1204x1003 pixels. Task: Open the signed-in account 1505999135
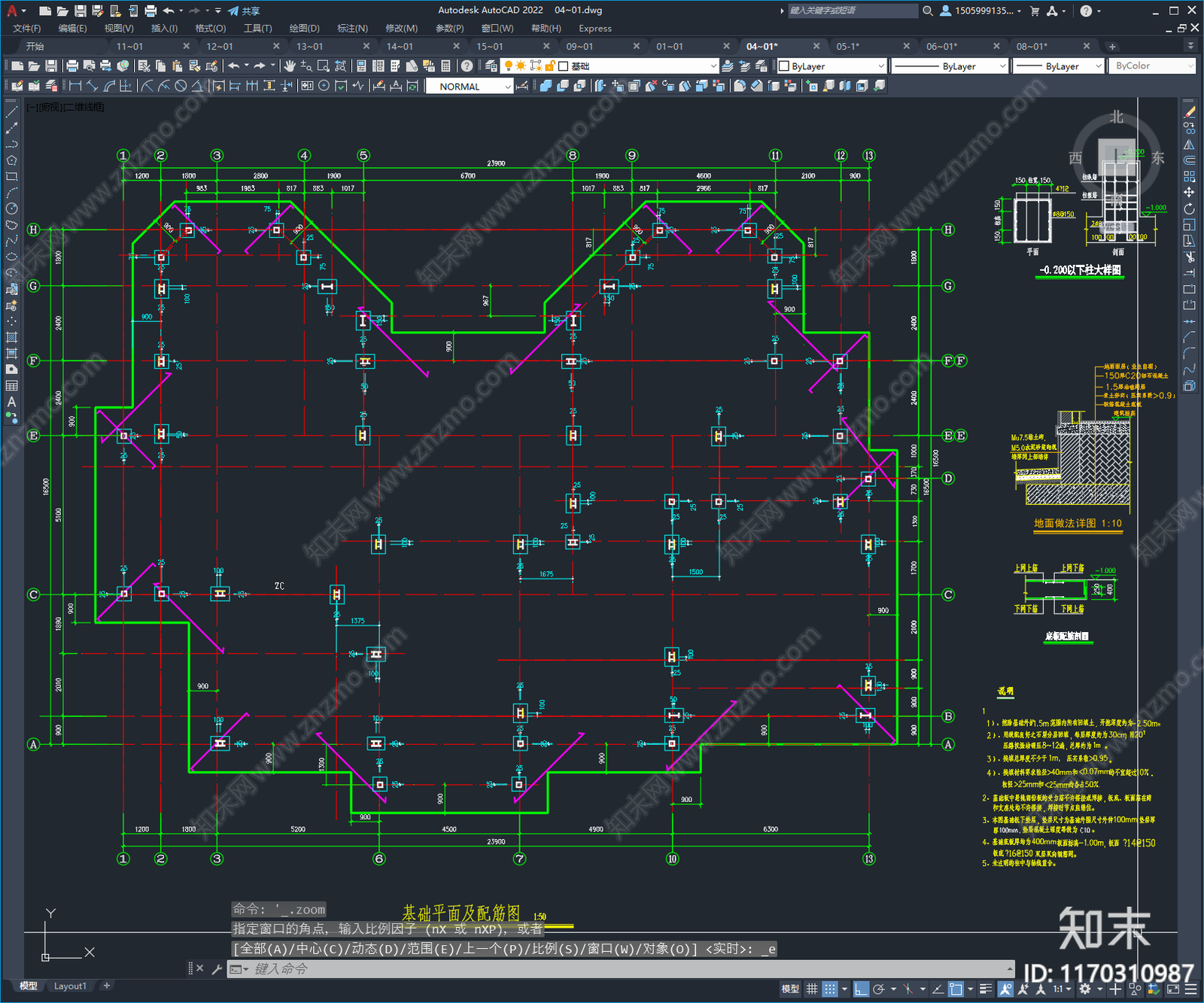(981, 11)
